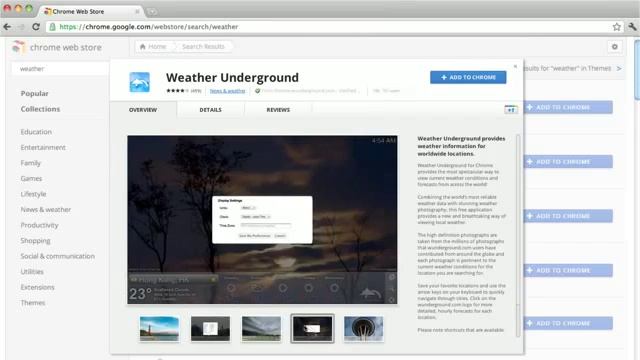The image size is (640, 360).
Task: Select the highlighted fourth screenshot thumbnail
Action: click(312, 329)
